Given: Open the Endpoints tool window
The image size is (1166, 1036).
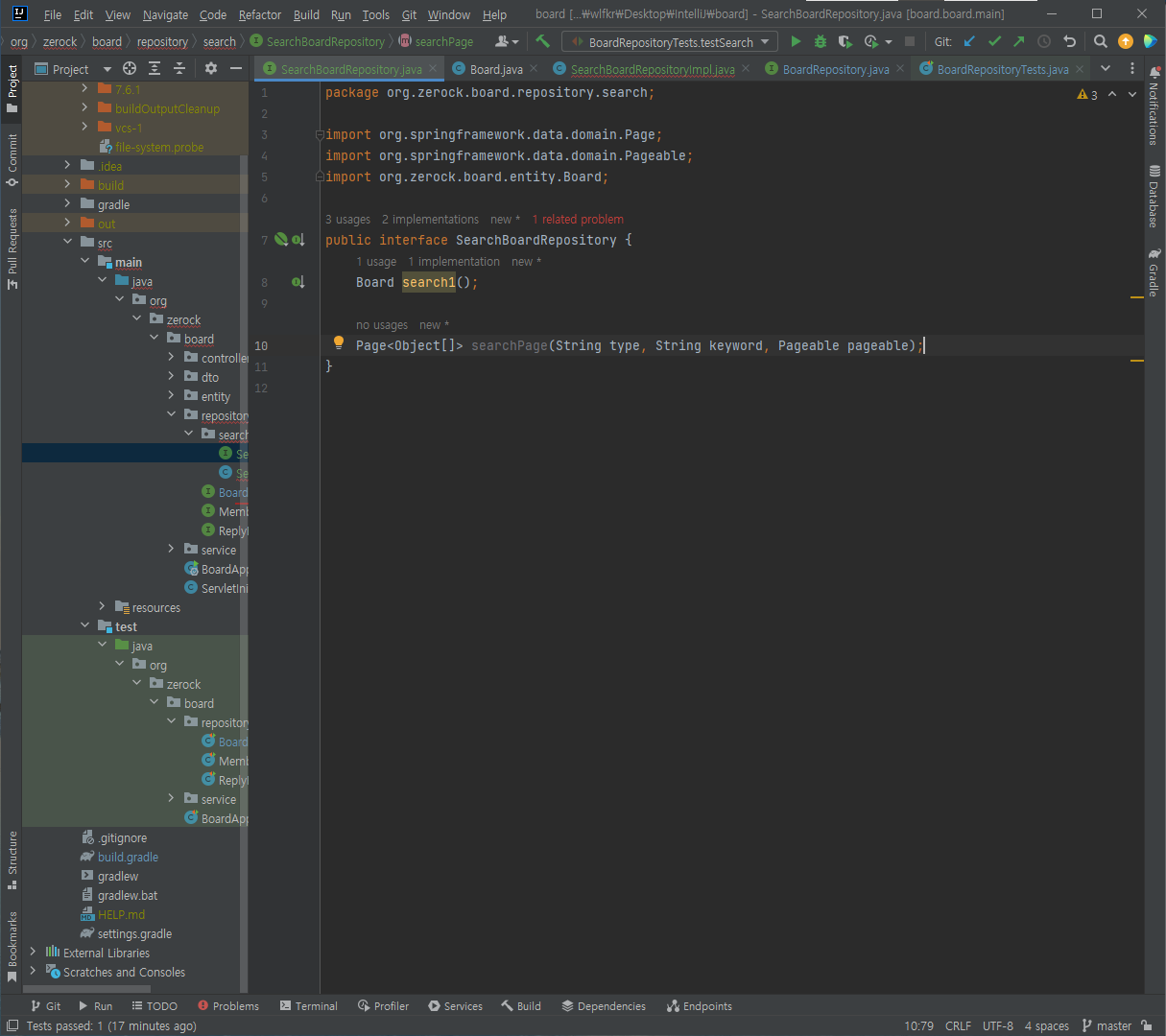Looking at the screenshot, I should point(700,1006).
